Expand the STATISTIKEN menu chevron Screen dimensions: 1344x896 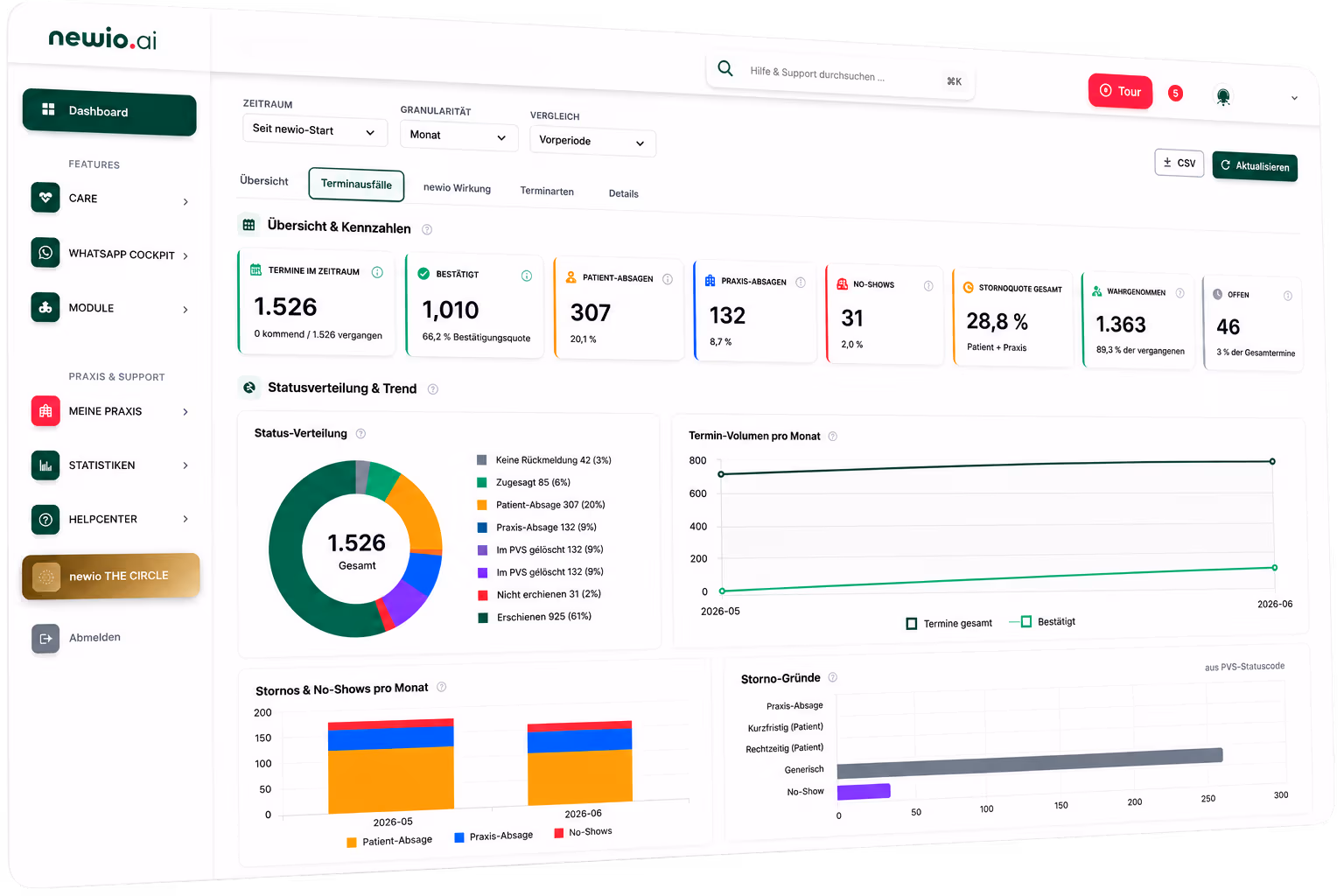(185, 465)
